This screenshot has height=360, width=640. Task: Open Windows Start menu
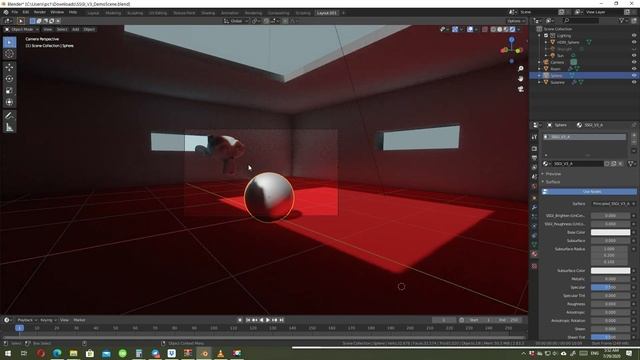(8, 353)
